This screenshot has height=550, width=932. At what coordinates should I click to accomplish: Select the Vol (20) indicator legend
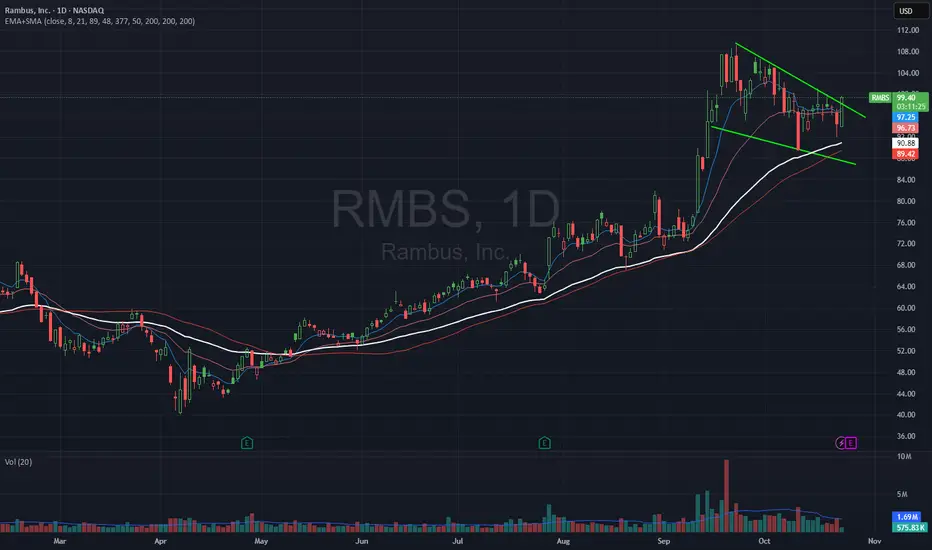coord(18,462)
